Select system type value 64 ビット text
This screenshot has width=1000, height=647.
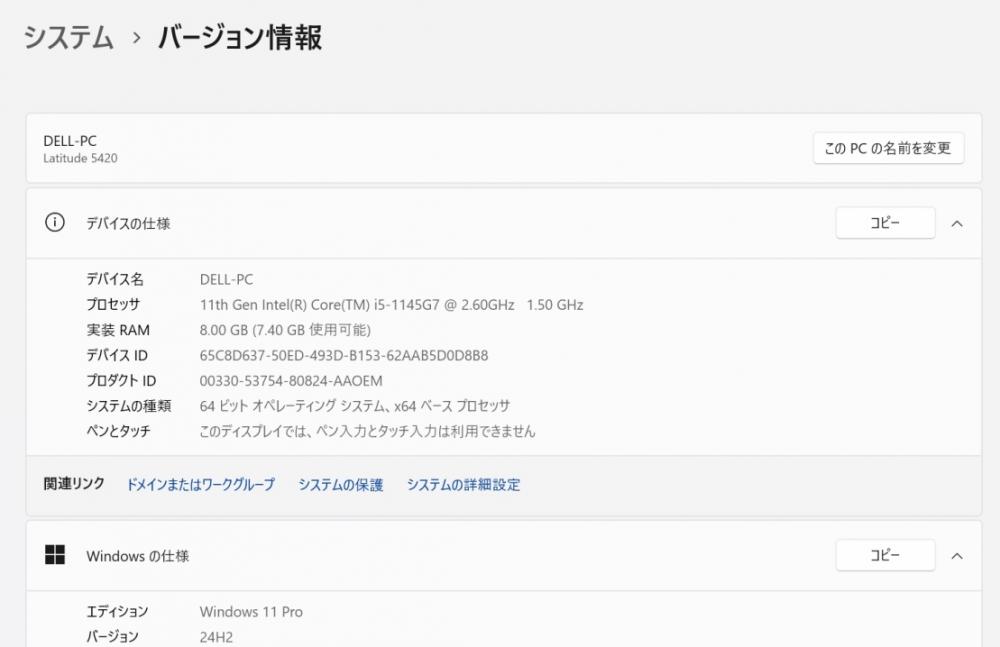(x=355, y=406)
